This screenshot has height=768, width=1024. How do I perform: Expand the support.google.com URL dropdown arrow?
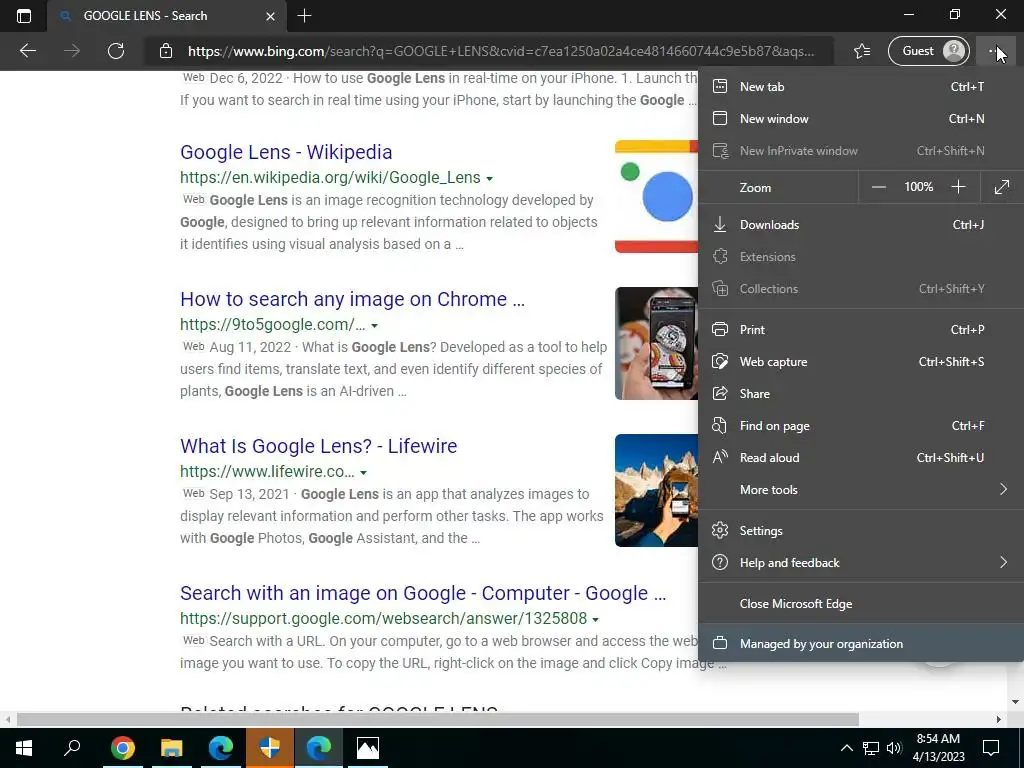pyautogui.click(x=595, y=619)
